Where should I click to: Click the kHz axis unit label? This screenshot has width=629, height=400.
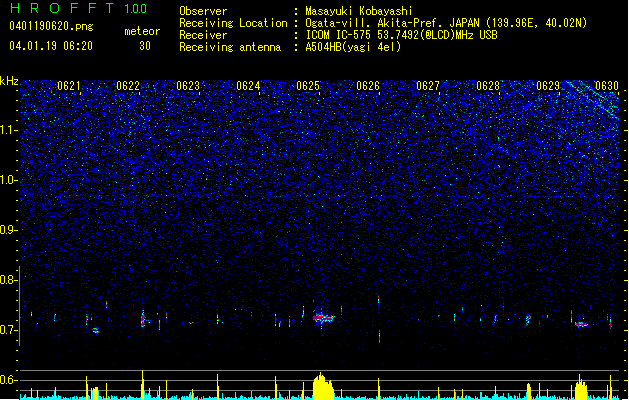tap(9, 81)
